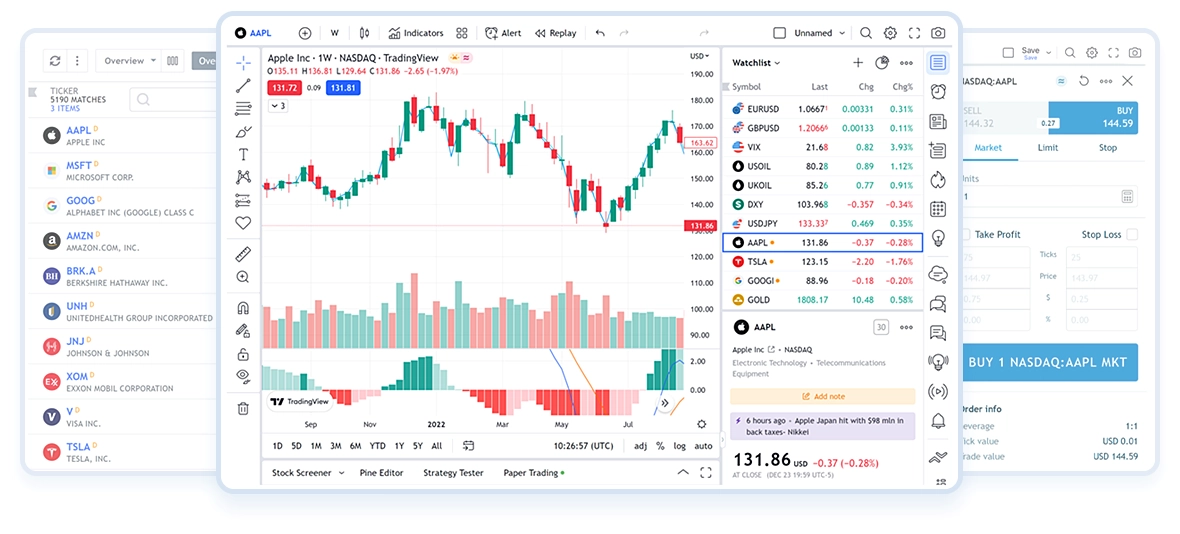Click the trash icon to remove drawings
Viewport: 1180px width, 534px height.
[243, 408]
